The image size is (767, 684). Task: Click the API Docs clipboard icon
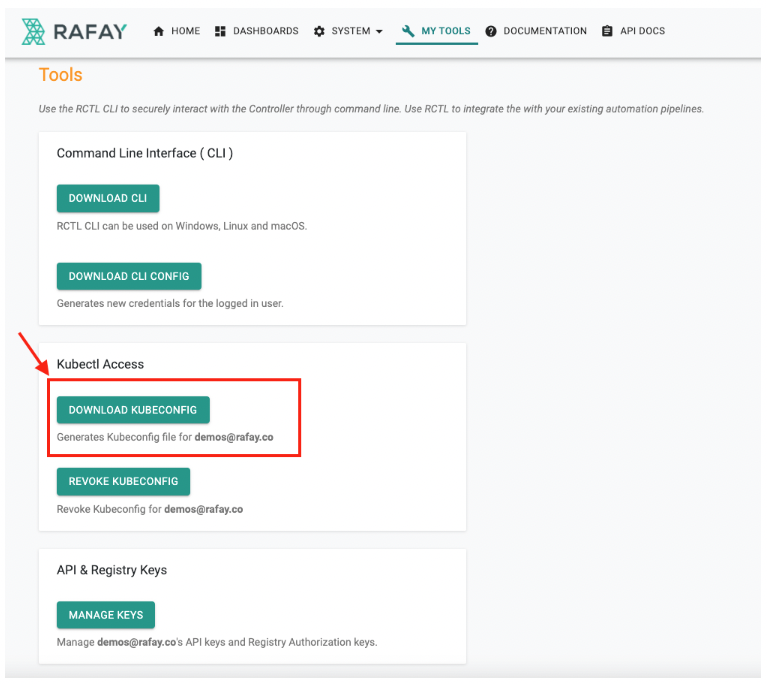point(607,31)
